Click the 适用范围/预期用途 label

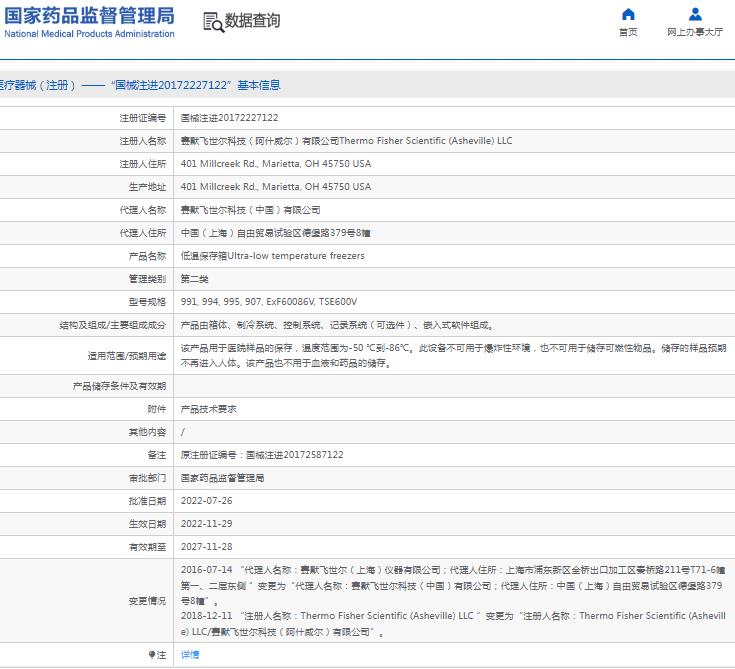pyautogui.click(x=127, y=355)
